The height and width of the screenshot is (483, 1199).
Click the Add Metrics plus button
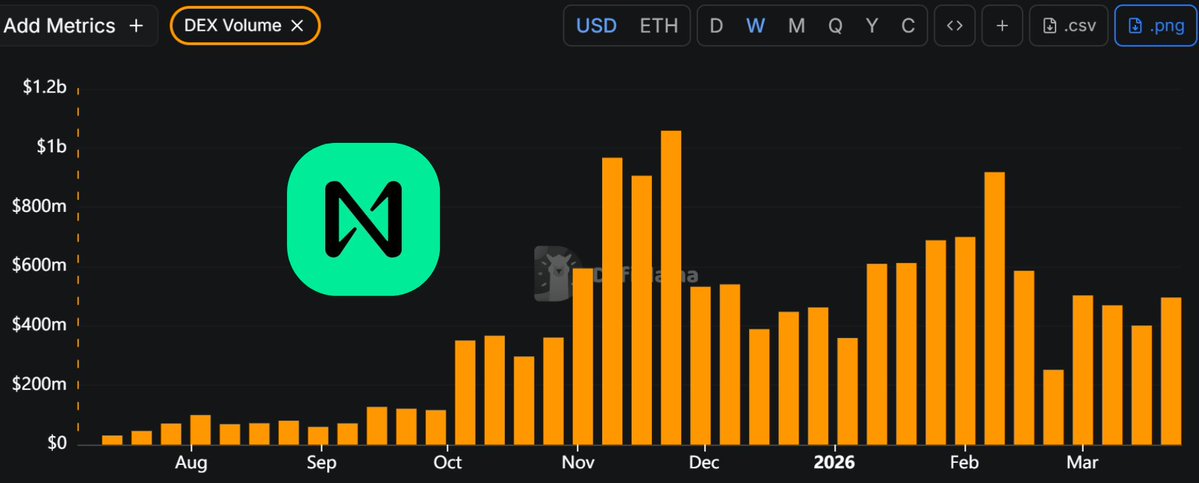[136, 26]
